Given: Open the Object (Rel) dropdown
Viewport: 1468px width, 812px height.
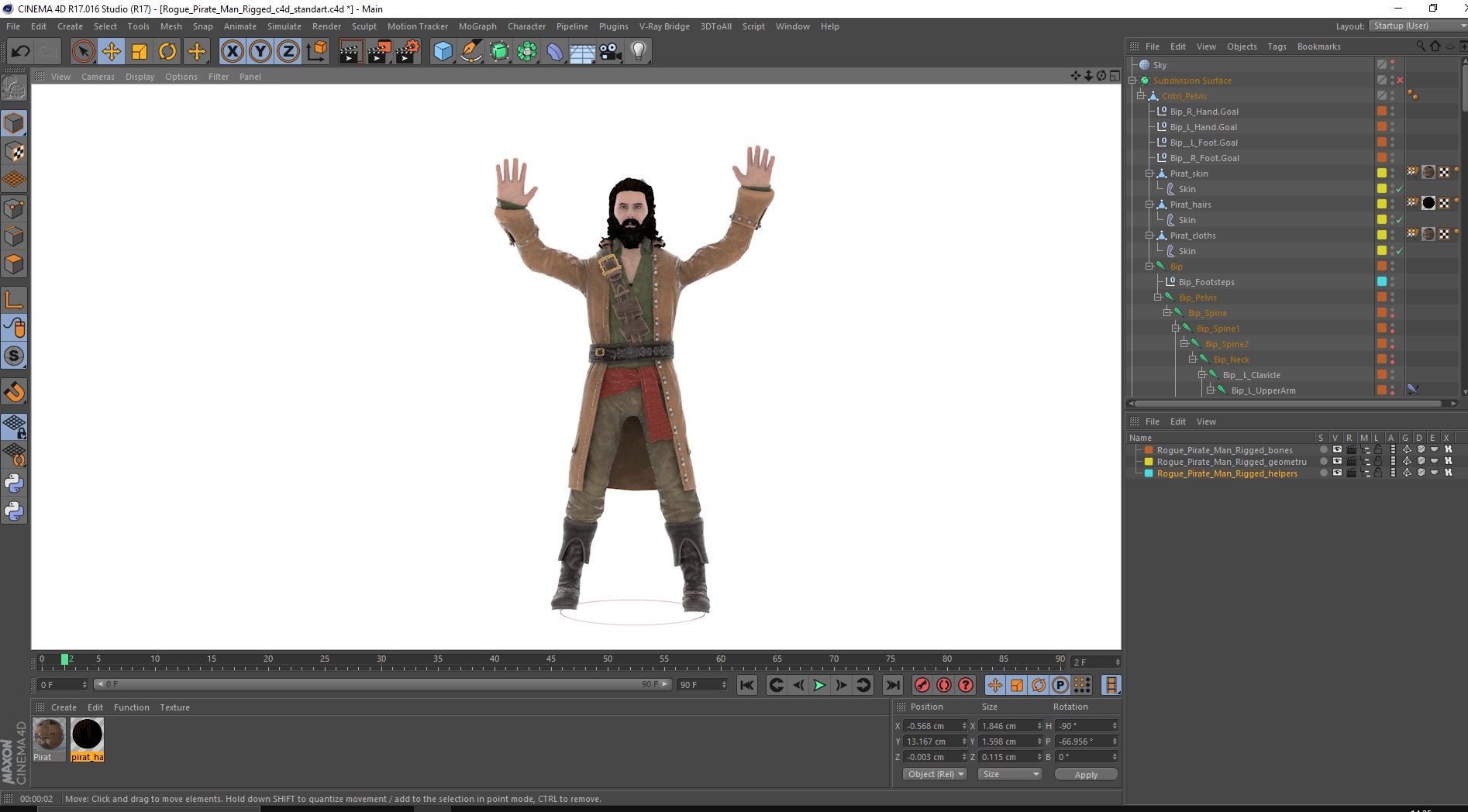Looking at the screenshot, I should [935, 774].
